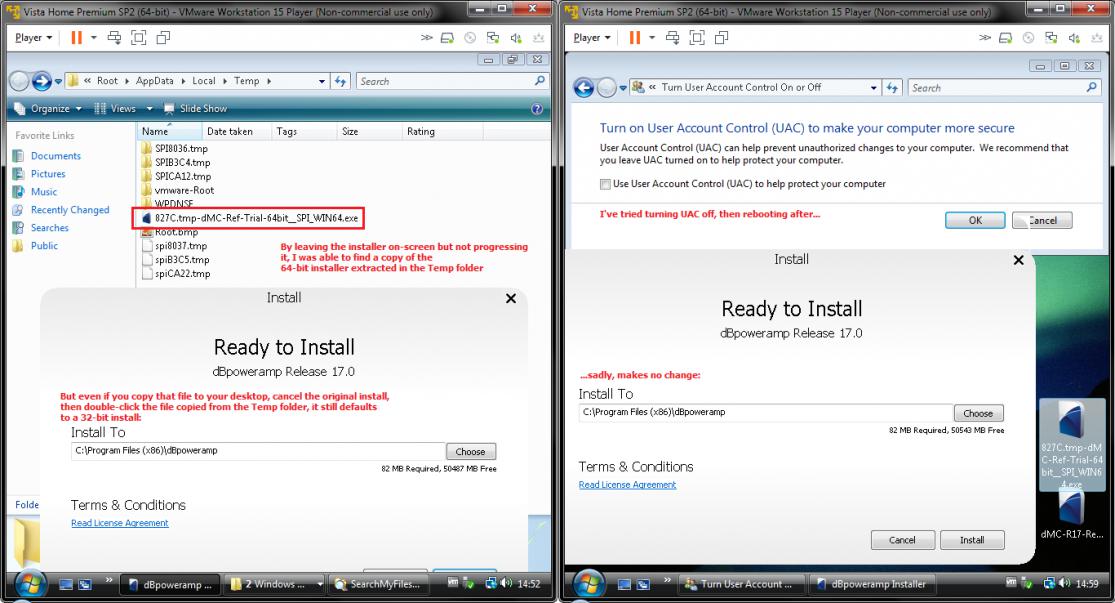Sort files by Name column header
Image resolution: width=1115 pixels, height=603 pixels.
pos(169,132)
